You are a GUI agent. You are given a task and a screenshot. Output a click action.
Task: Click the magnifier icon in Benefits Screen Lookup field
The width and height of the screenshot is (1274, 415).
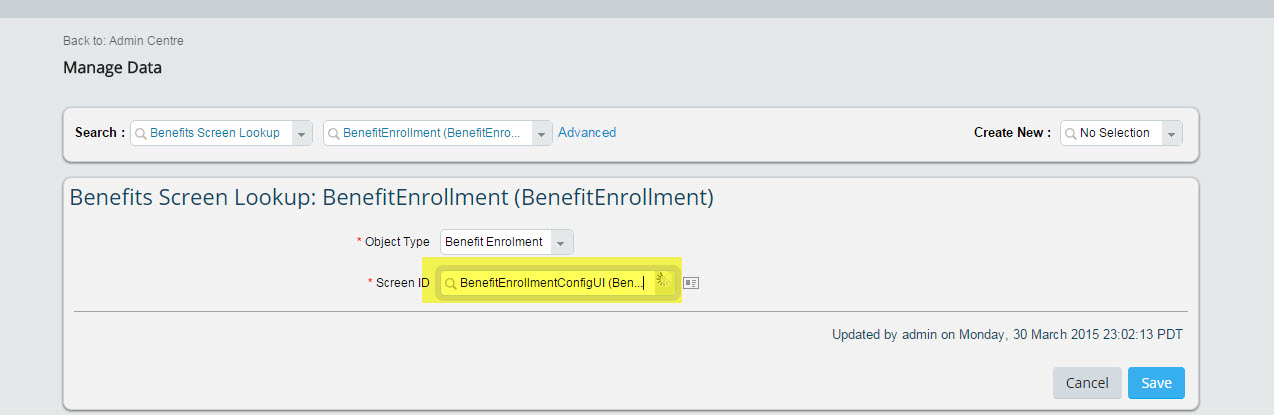point(141,133)
